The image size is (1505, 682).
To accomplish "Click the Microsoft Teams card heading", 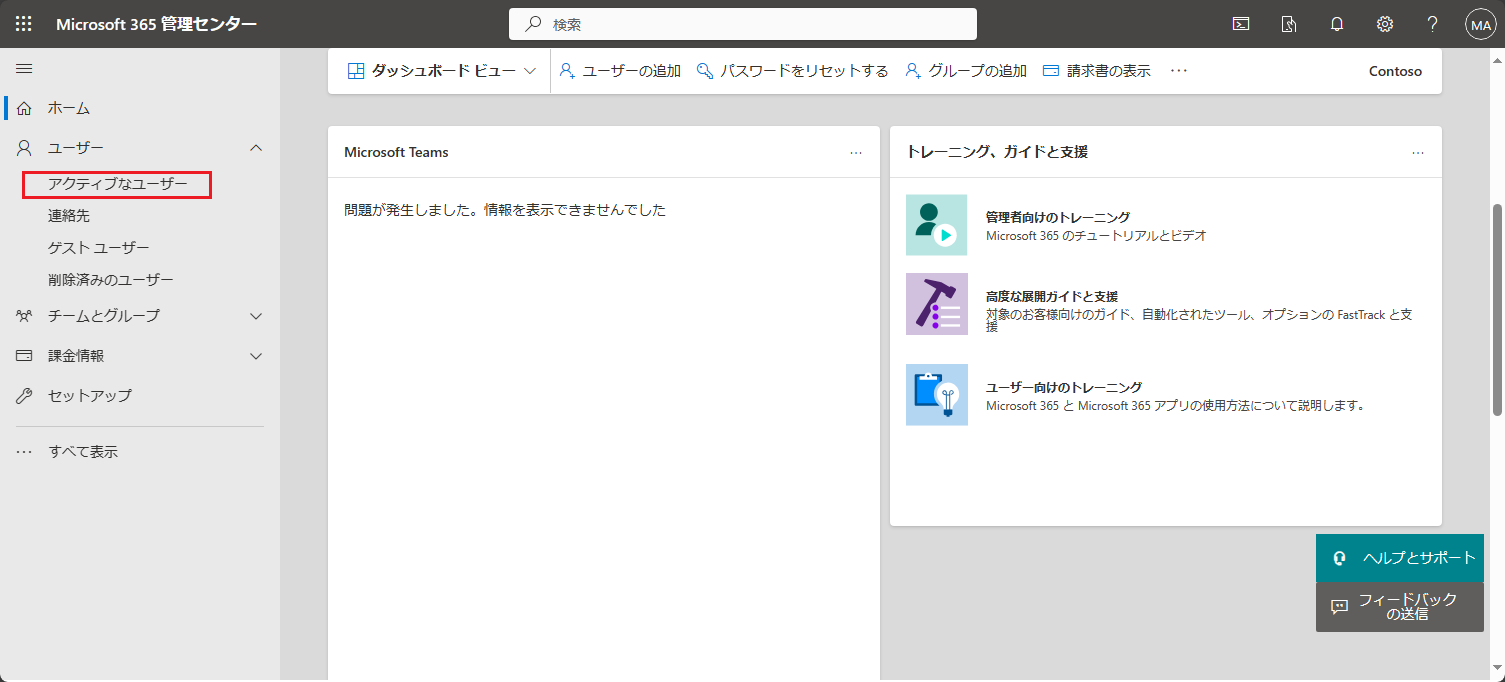I will coord(396,152).
